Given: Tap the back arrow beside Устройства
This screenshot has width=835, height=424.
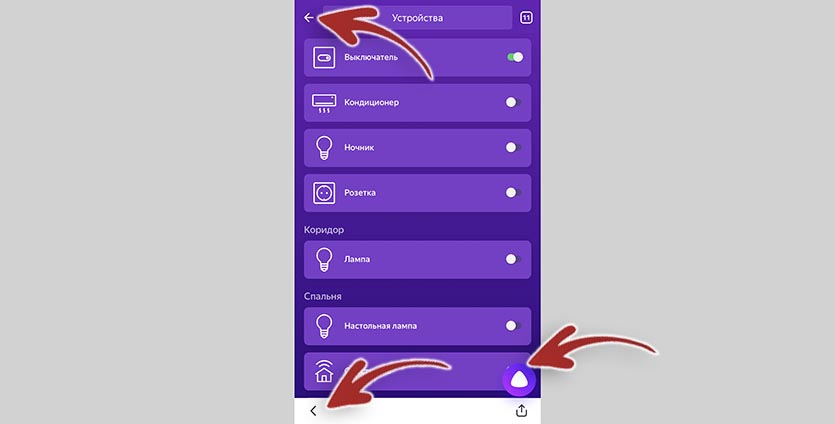Looking at the screenshot, I should pos(309,18).
